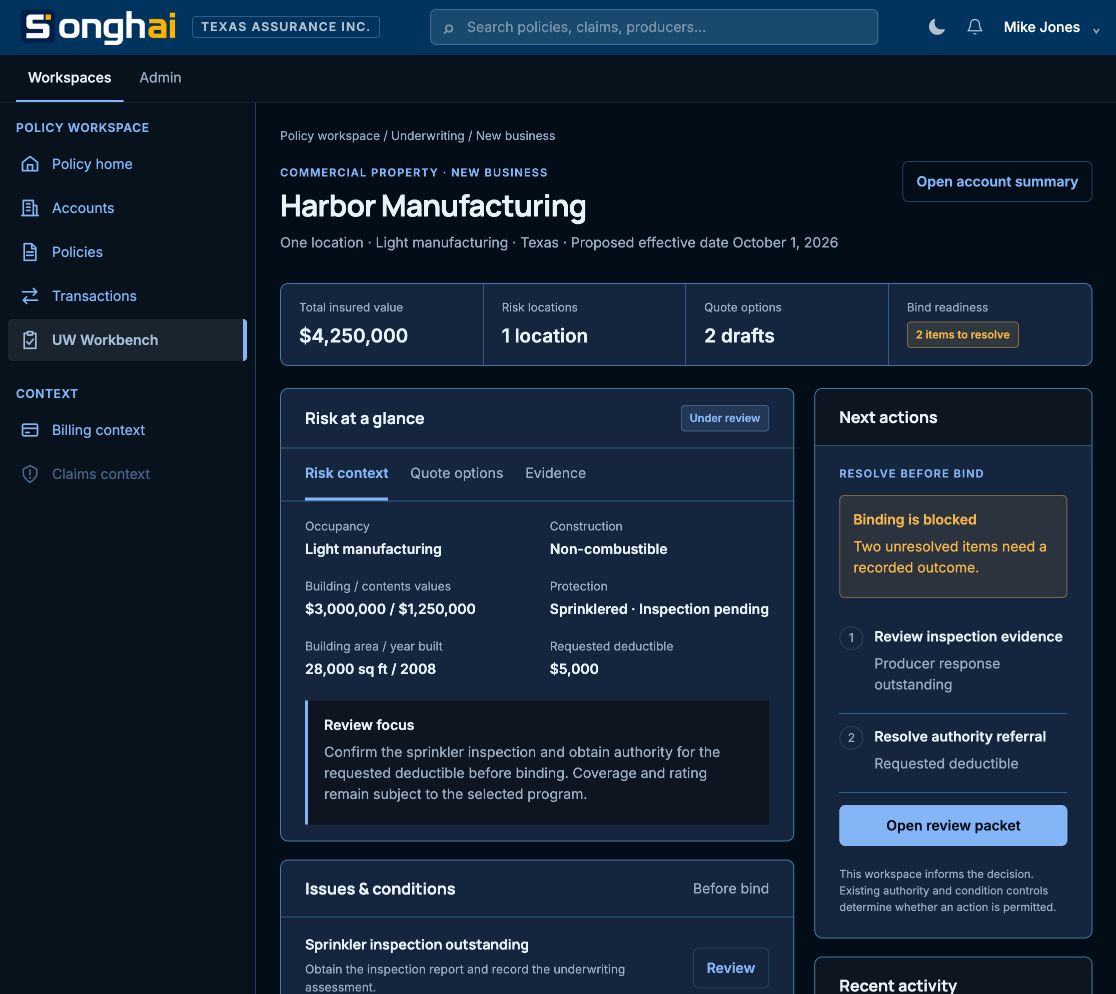
Task: Click Review focus note
Action: pos(537,763)
